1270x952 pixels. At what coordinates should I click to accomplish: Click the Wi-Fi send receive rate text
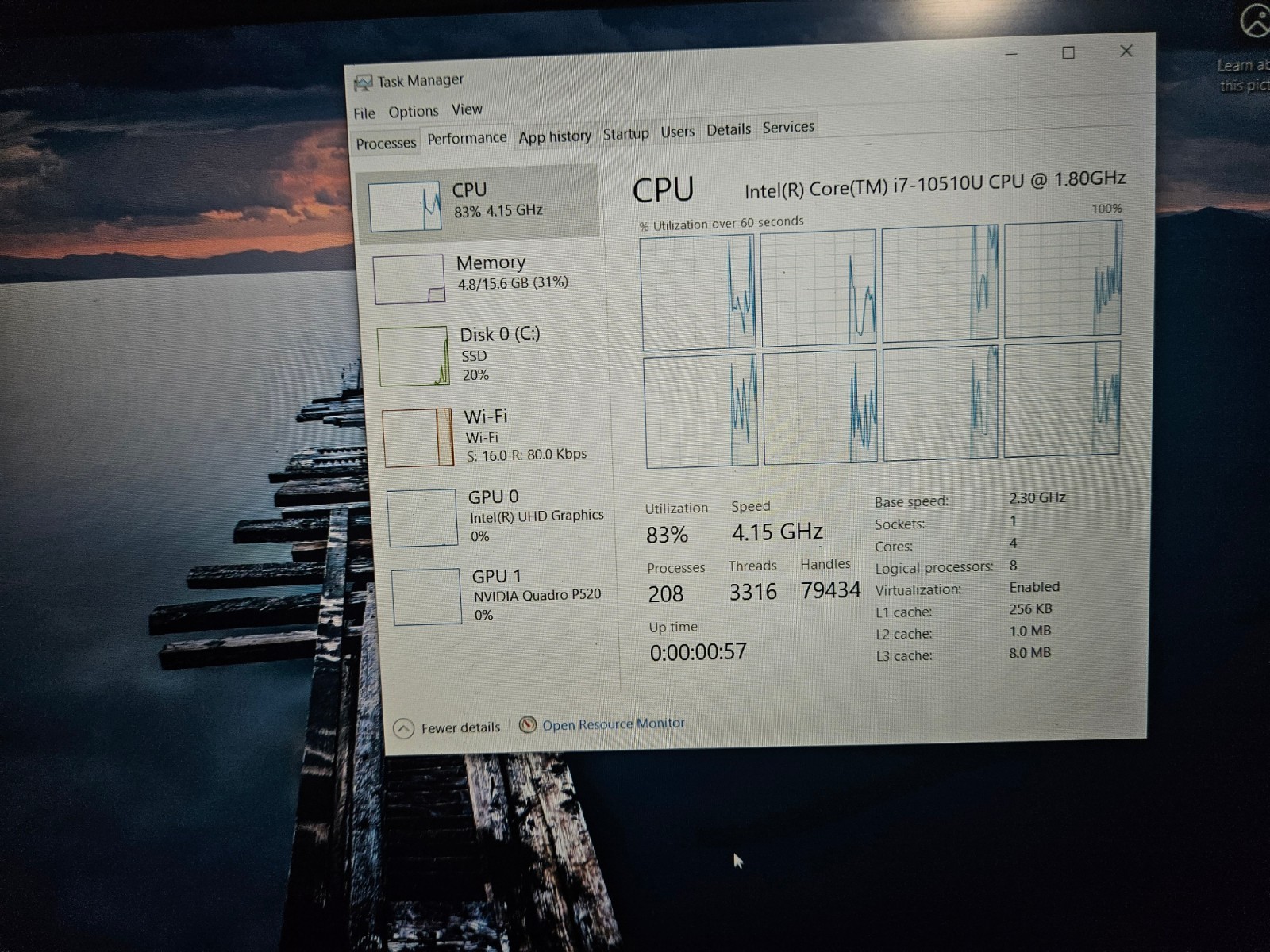tap(527, 455)
